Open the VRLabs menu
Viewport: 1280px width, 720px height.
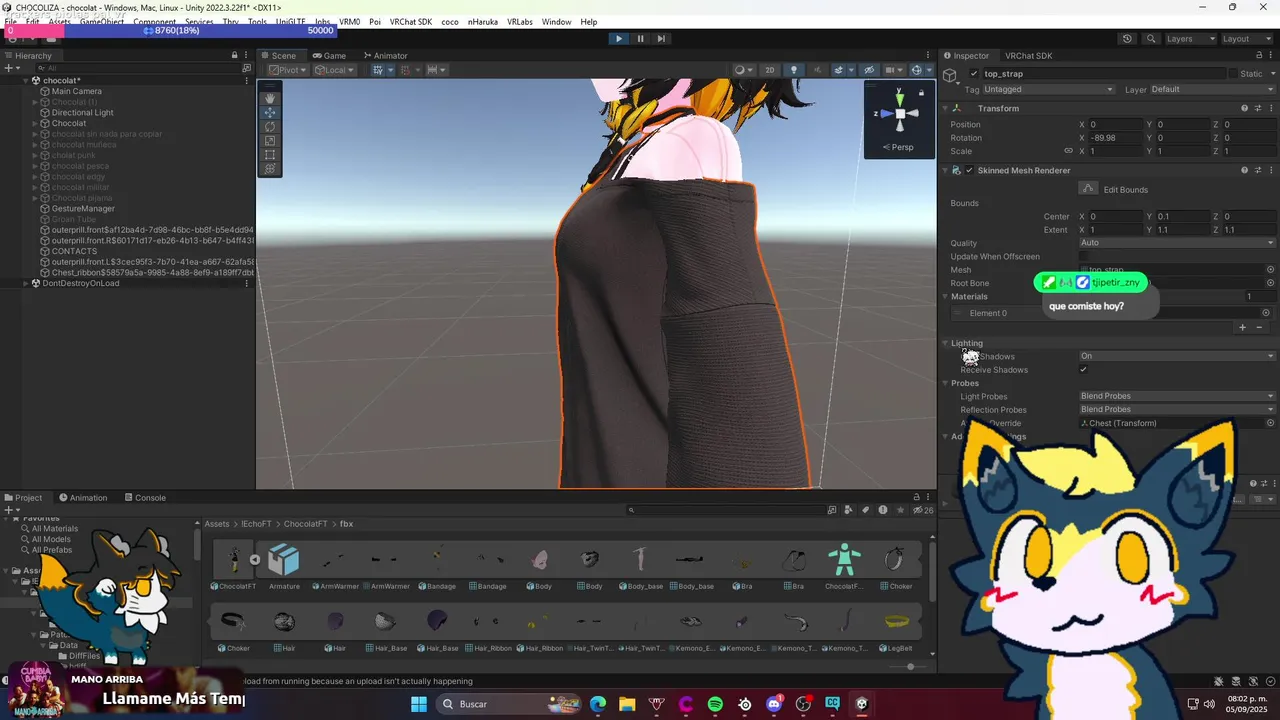point(519,22)
